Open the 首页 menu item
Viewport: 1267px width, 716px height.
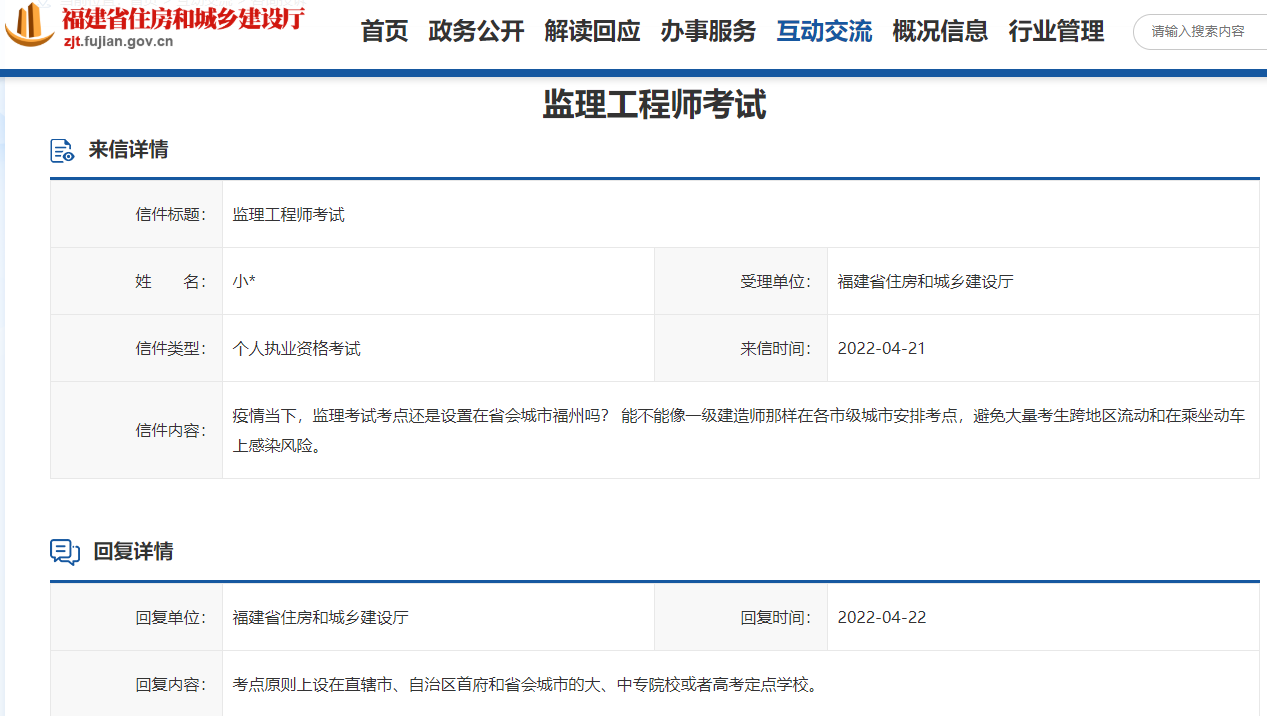pyautogui.click(x=383, y=31)
